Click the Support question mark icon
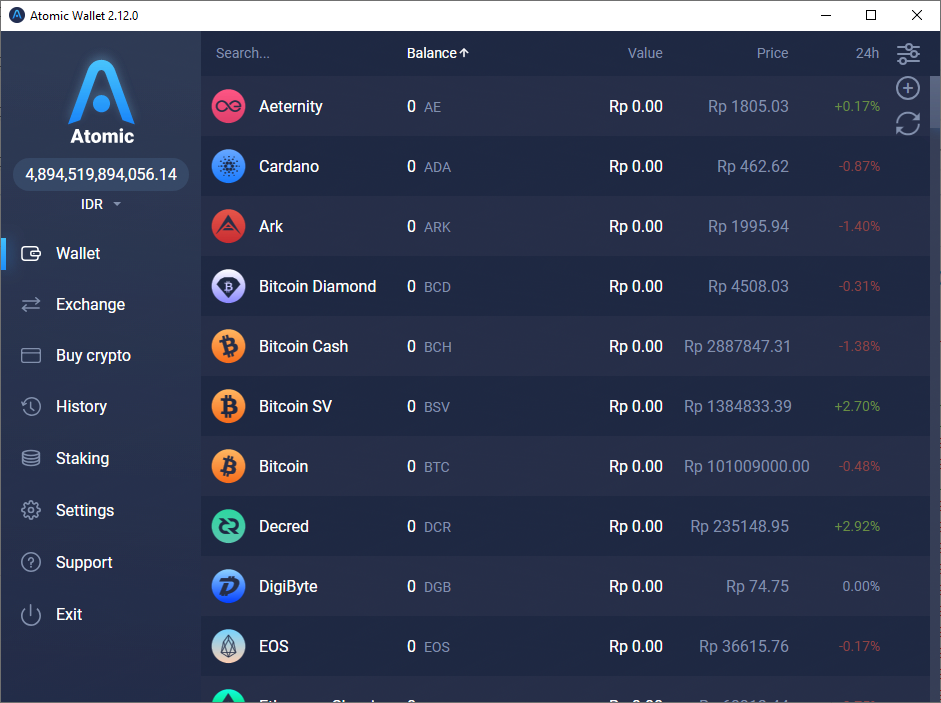The image size is (941, 703). (x=31, y=563)
